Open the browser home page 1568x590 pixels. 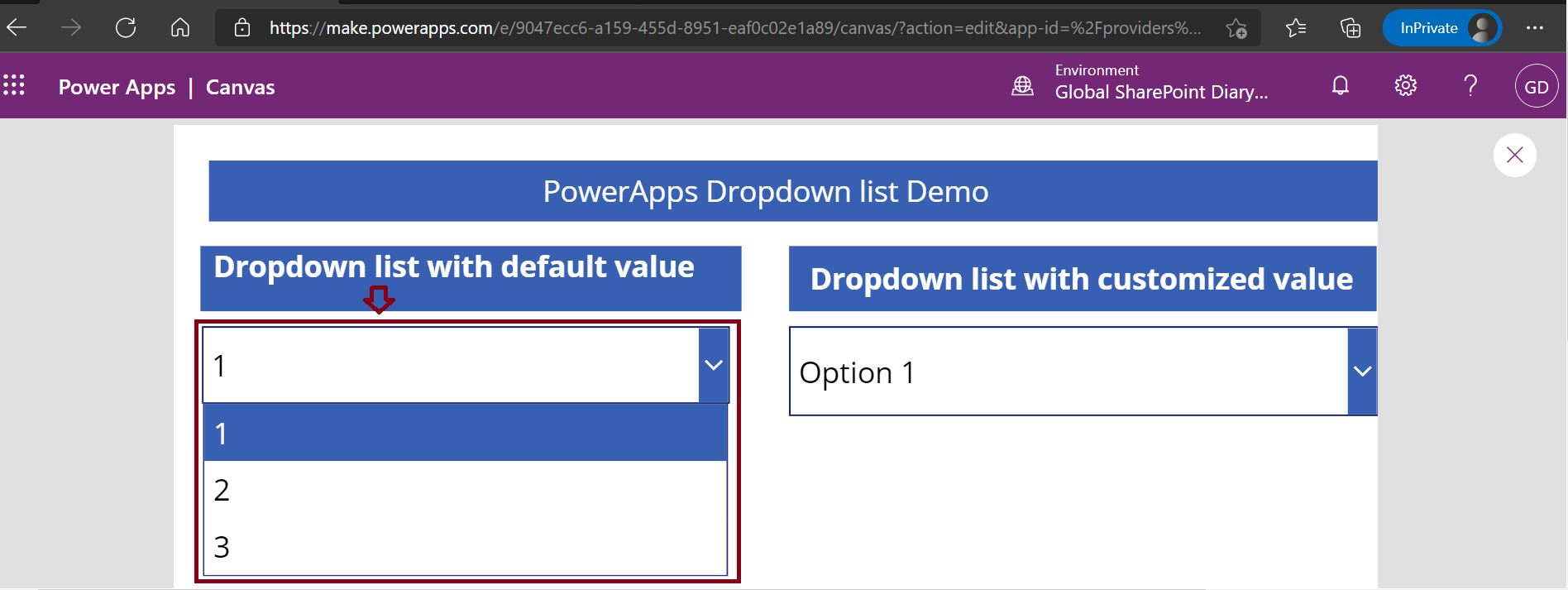point(179,27)
